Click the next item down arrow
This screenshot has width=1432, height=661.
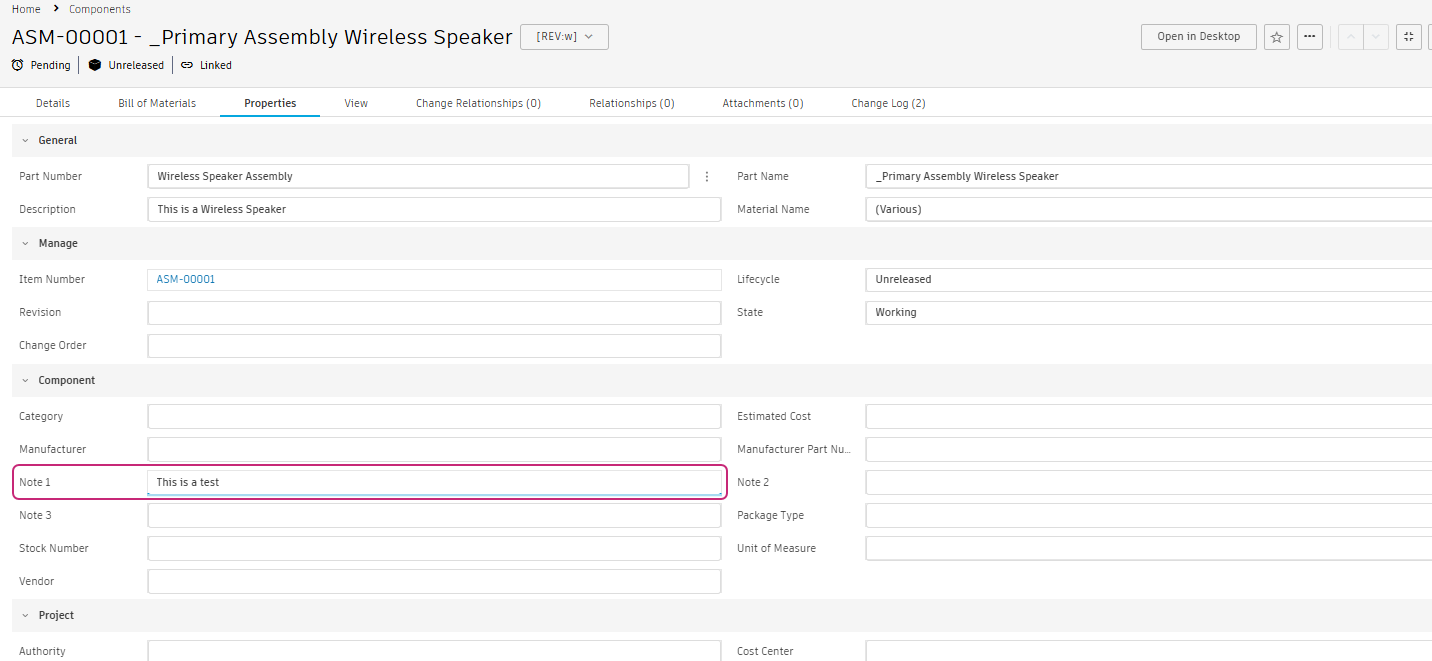[x=1377, y=37]
